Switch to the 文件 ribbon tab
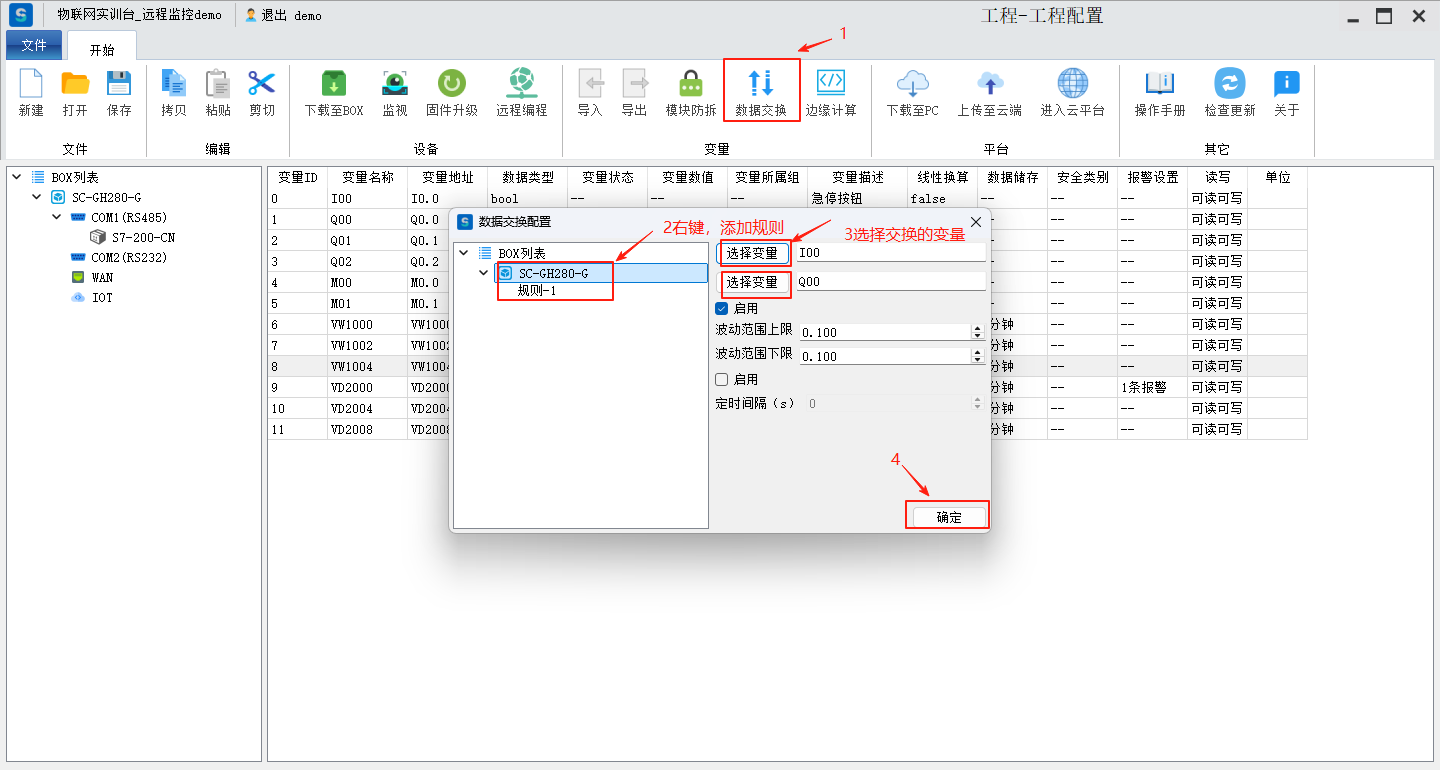This screenshot has width=1440, height=770. 34,46
